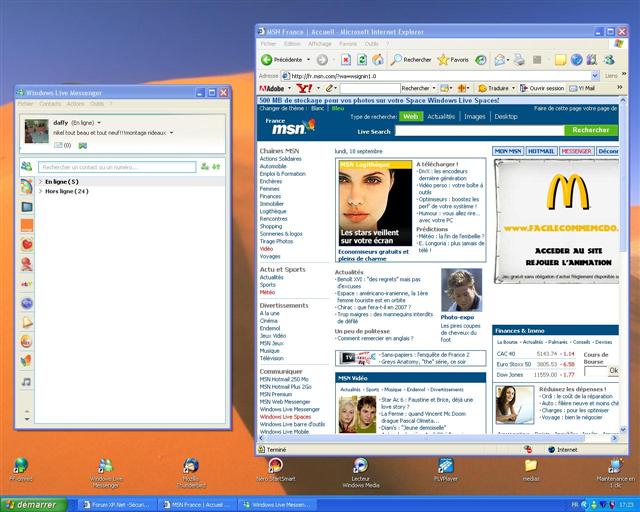Click the démarrer Start button
Screen dimensions: 640x512
click(33, 505)
